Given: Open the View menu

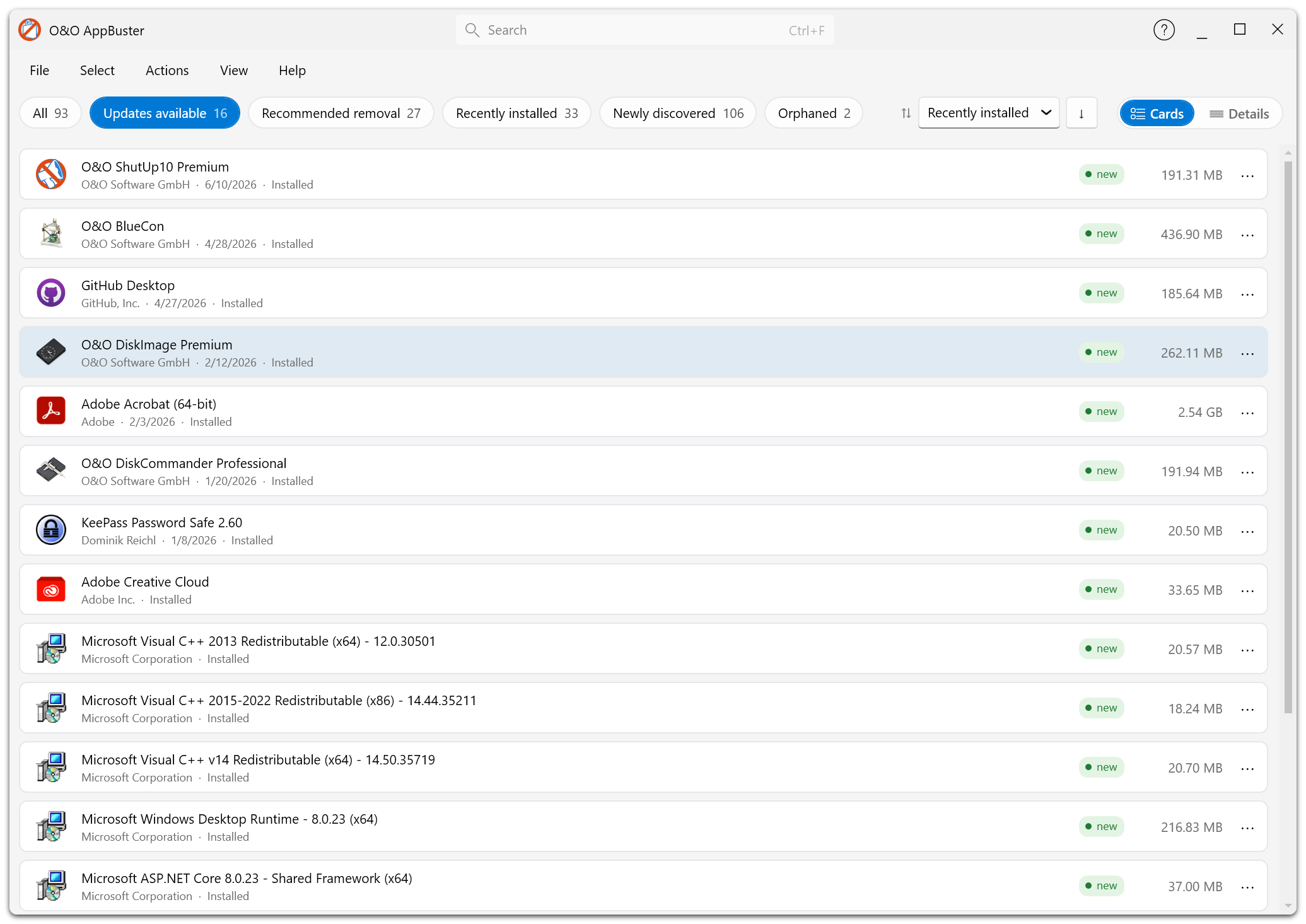Looking at the screenshot, I should tap(234, 71).
